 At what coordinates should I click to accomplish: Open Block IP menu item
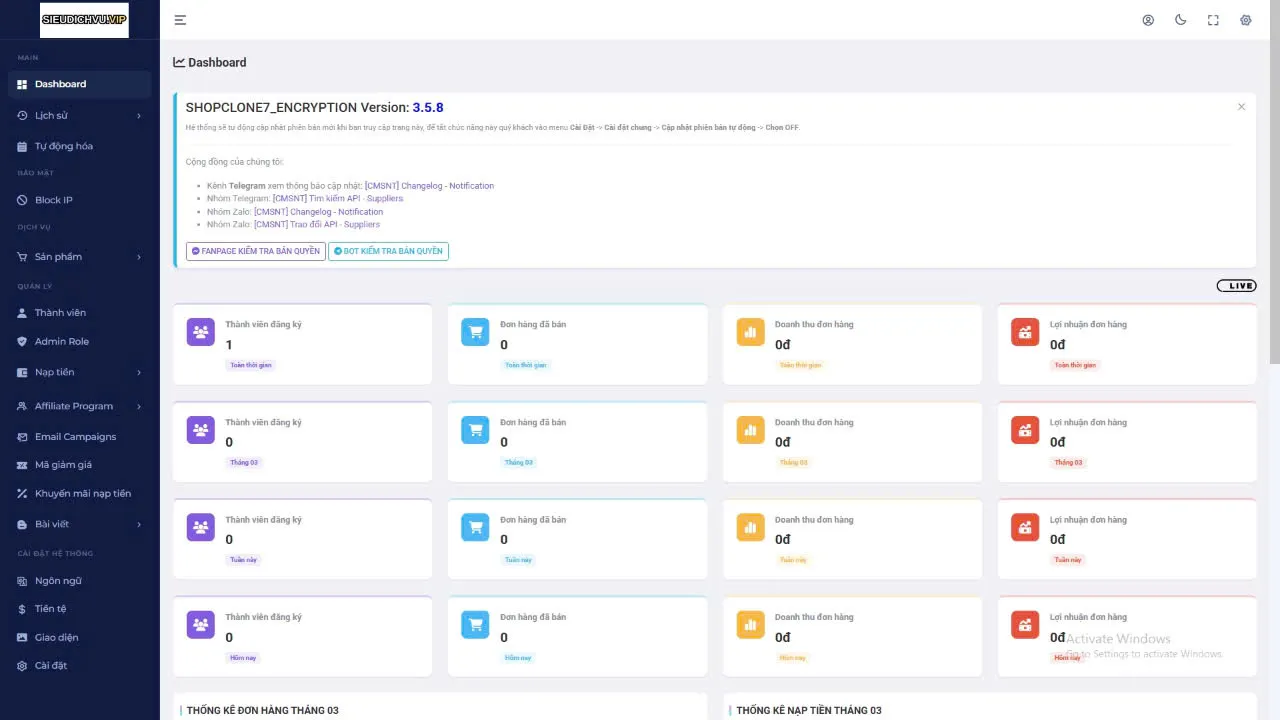click(80, 200)
